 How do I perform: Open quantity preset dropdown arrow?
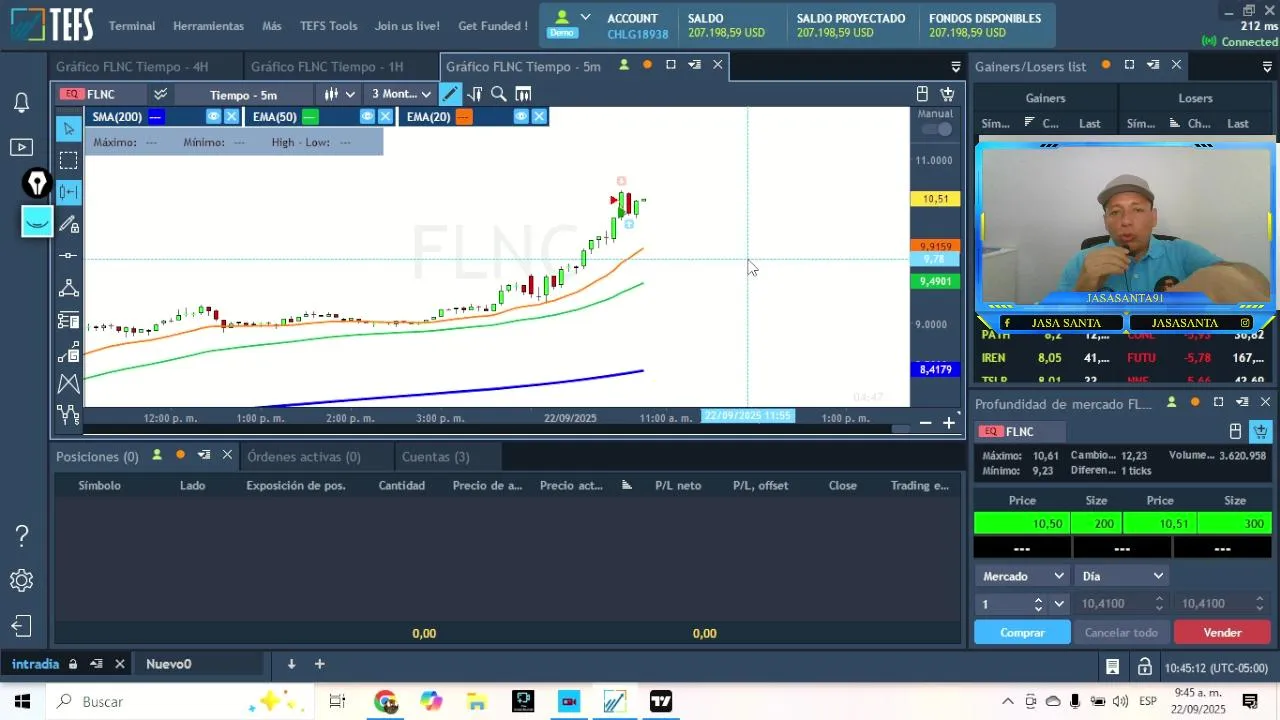pyautogui.click(x=1059, y=604)
